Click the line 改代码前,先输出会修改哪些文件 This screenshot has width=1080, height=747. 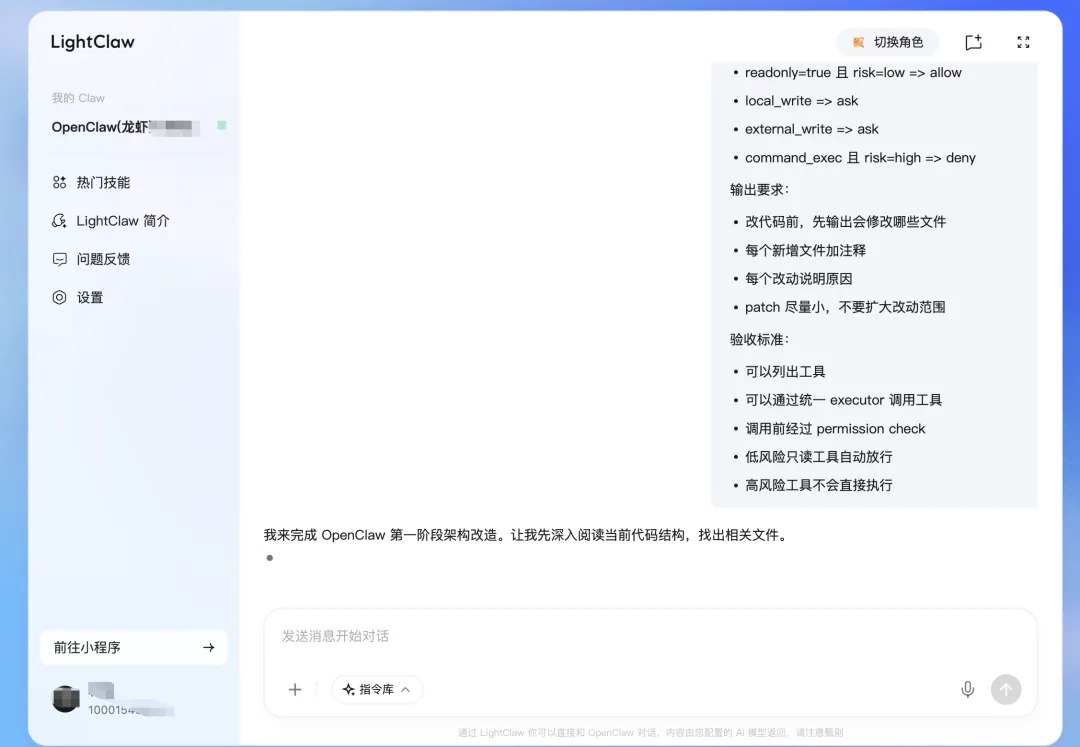pos(845,222)
